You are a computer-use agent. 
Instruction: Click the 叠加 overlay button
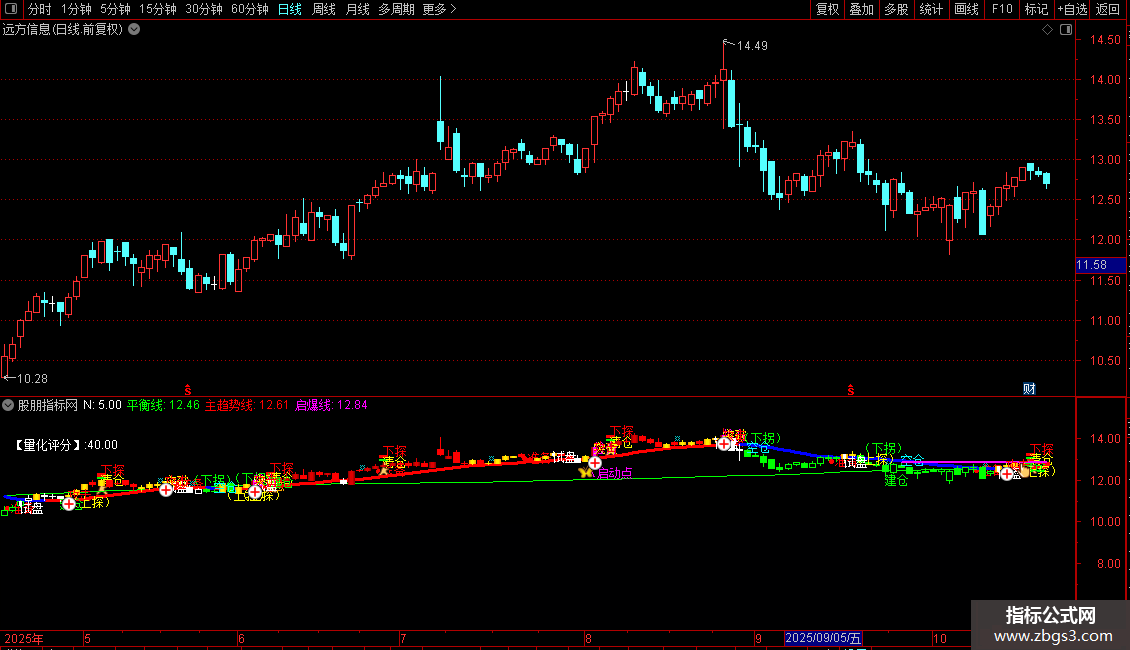(862, 9)
